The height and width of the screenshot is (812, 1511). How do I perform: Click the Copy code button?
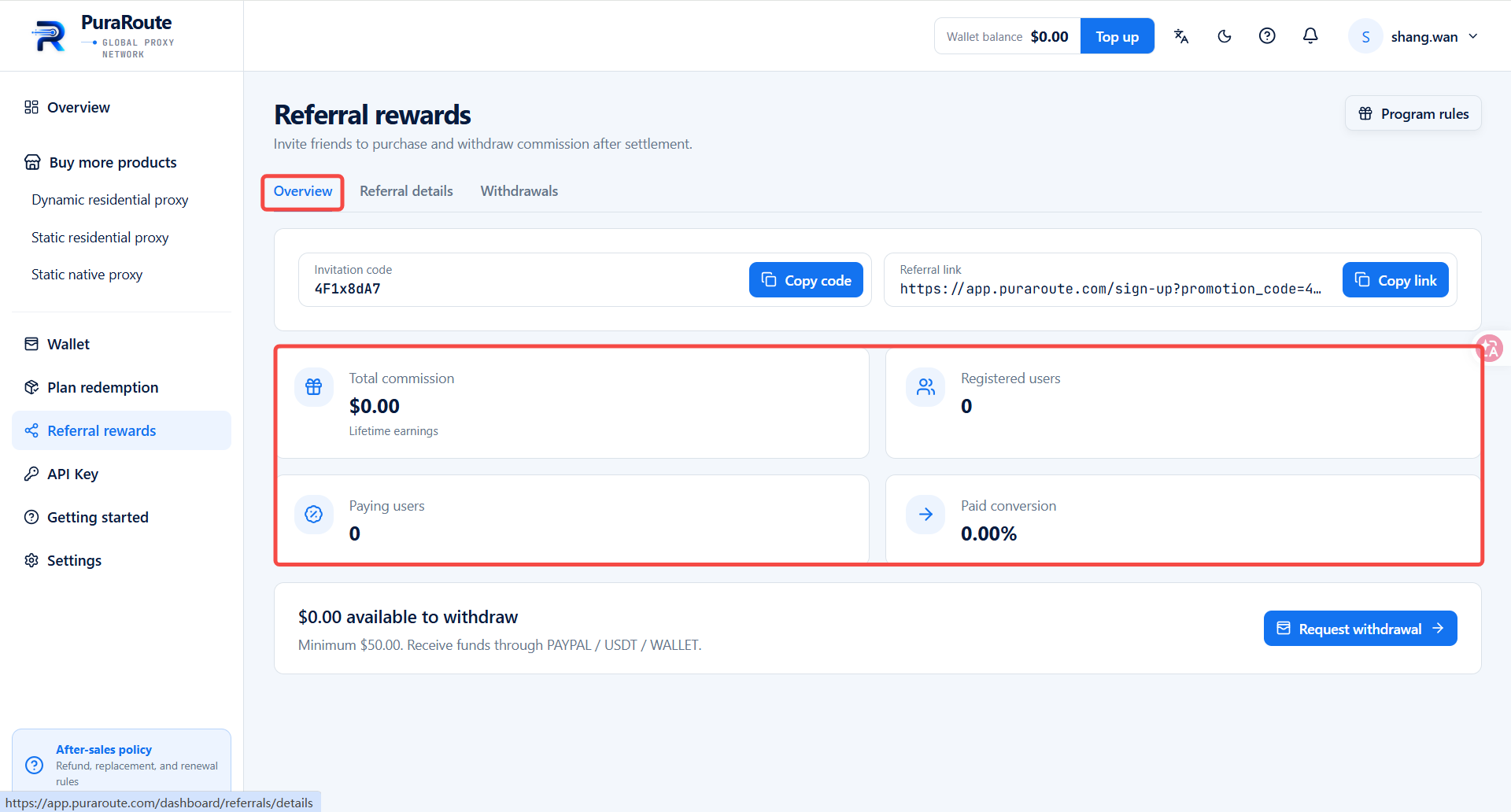click(806, 280)
